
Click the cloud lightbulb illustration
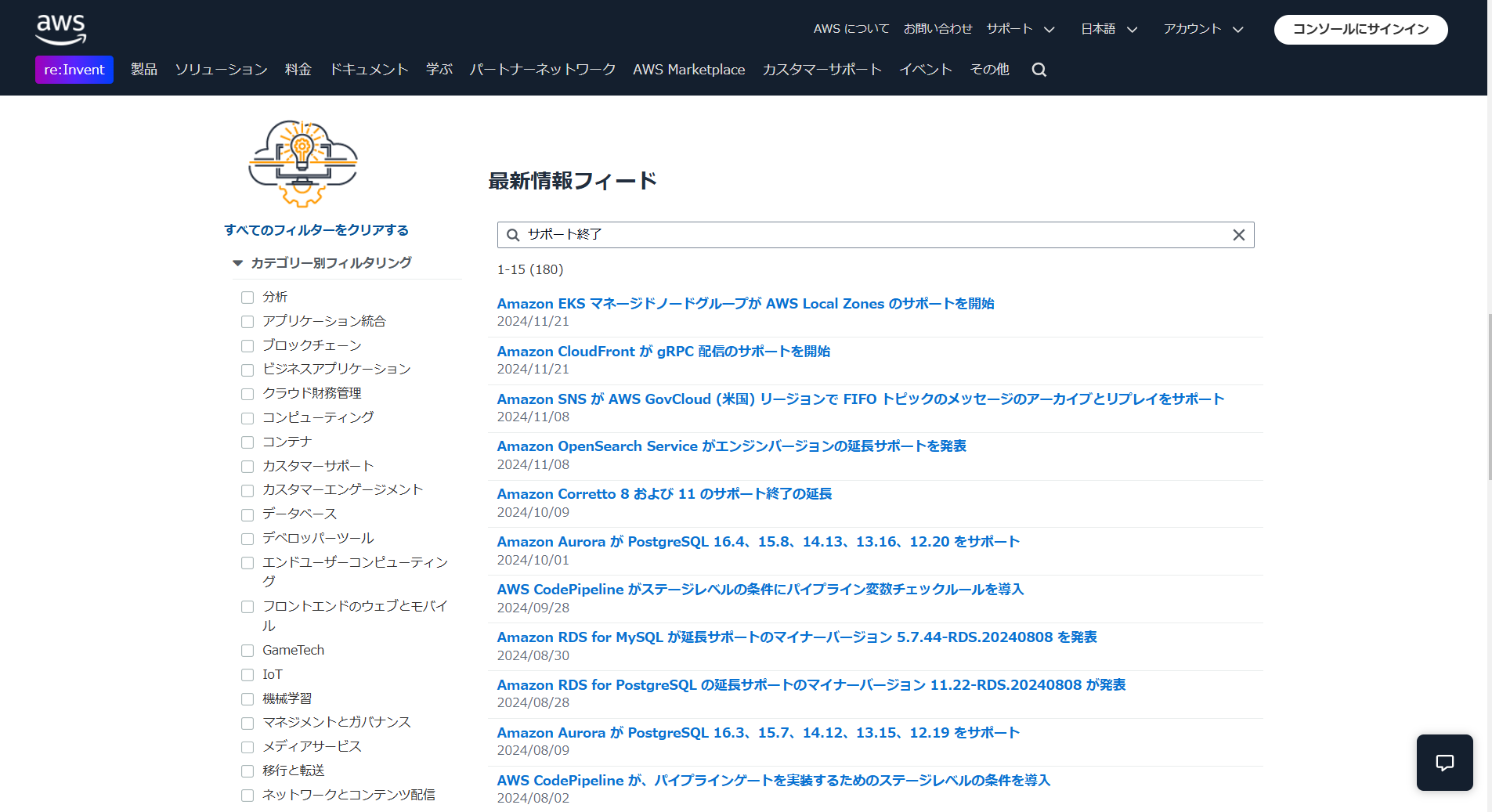pos(303,164)
